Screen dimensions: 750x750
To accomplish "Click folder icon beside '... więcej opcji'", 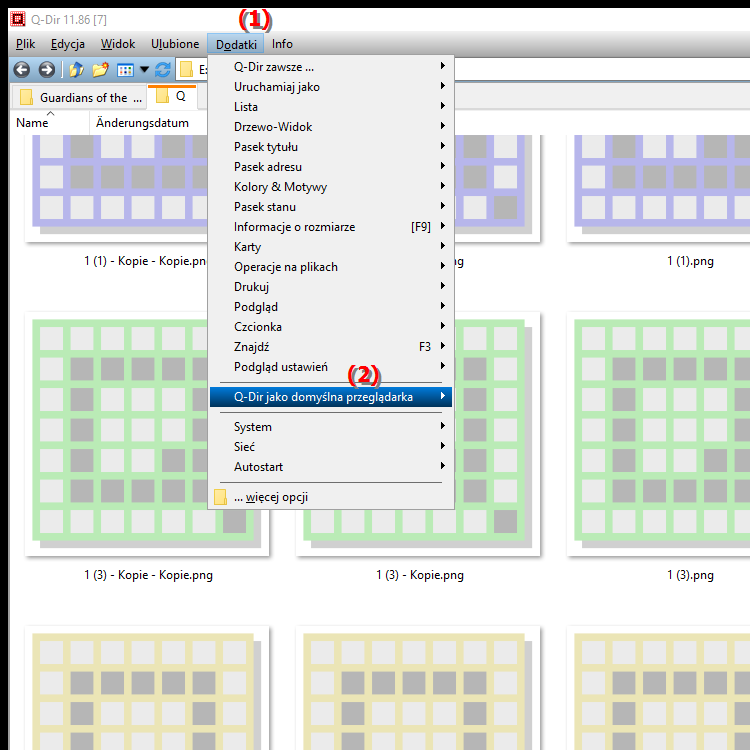I will point(220,497).
